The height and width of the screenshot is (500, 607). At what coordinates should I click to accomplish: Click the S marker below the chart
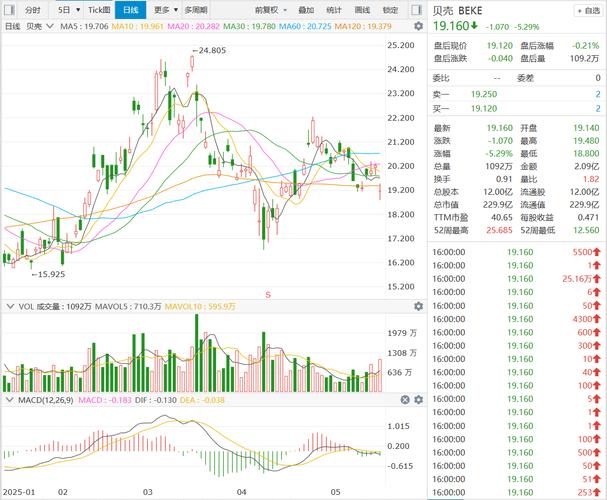[x=268, y=293]
